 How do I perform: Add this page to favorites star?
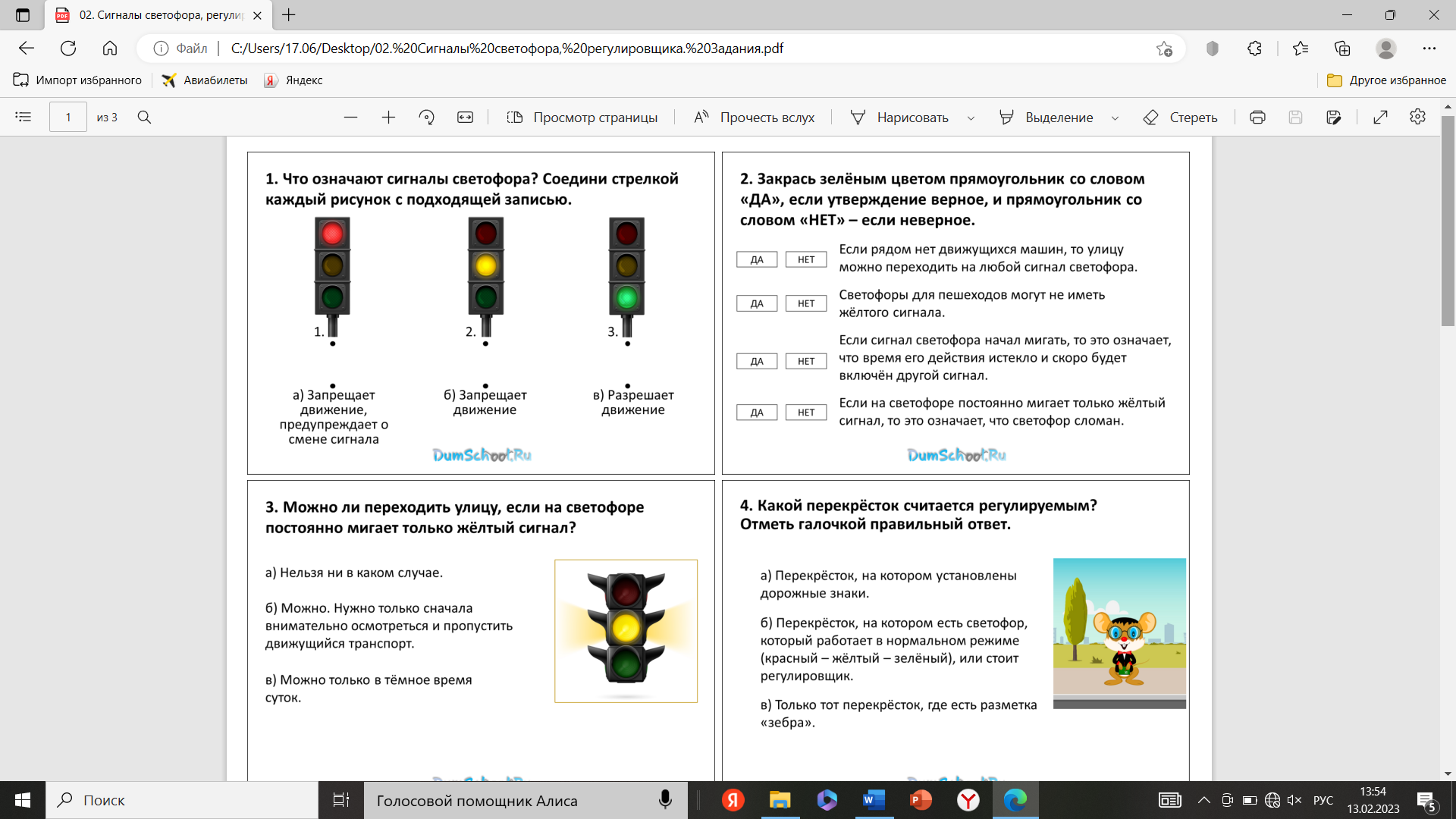click(x=1164, y=49)
